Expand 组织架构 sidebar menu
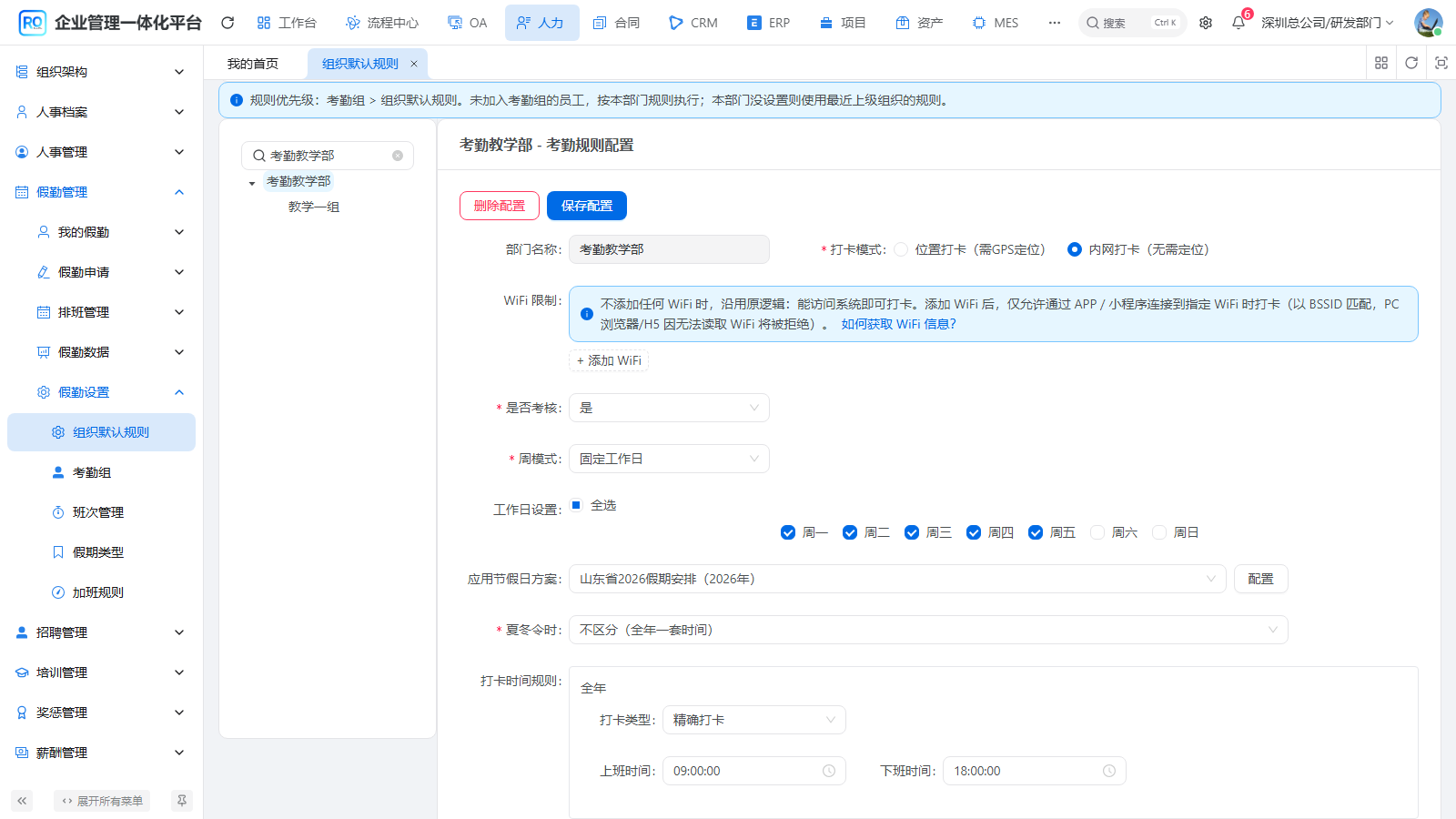Viewport: 1456px width, 819px height. point(101,72)
